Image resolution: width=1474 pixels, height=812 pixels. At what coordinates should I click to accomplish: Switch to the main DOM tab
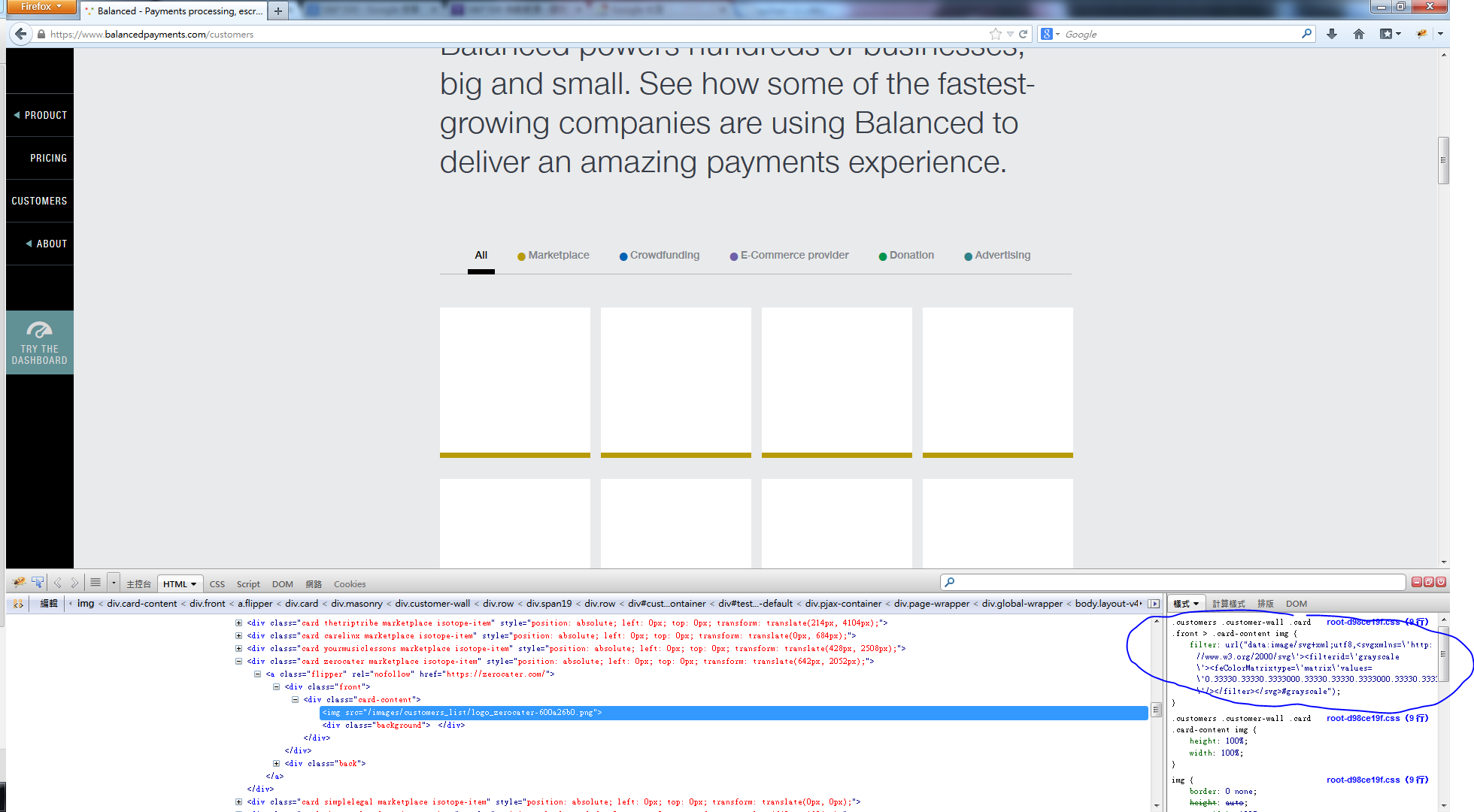coord(283,584)
